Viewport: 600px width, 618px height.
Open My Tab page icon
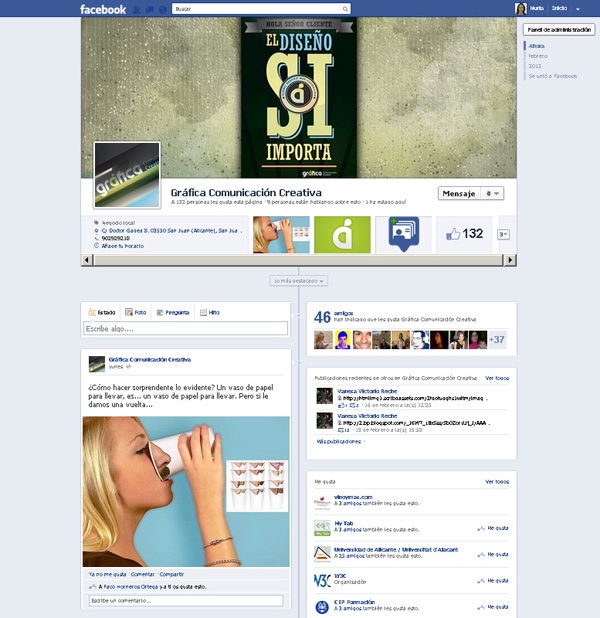[x=322, y=528]
